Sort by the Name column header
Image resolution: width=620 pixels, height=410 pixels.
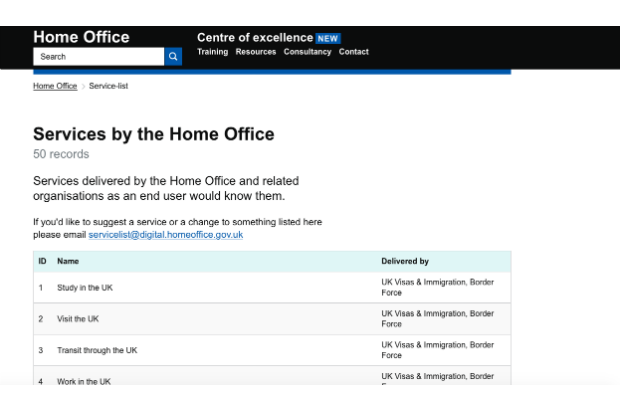coord(68,261)
